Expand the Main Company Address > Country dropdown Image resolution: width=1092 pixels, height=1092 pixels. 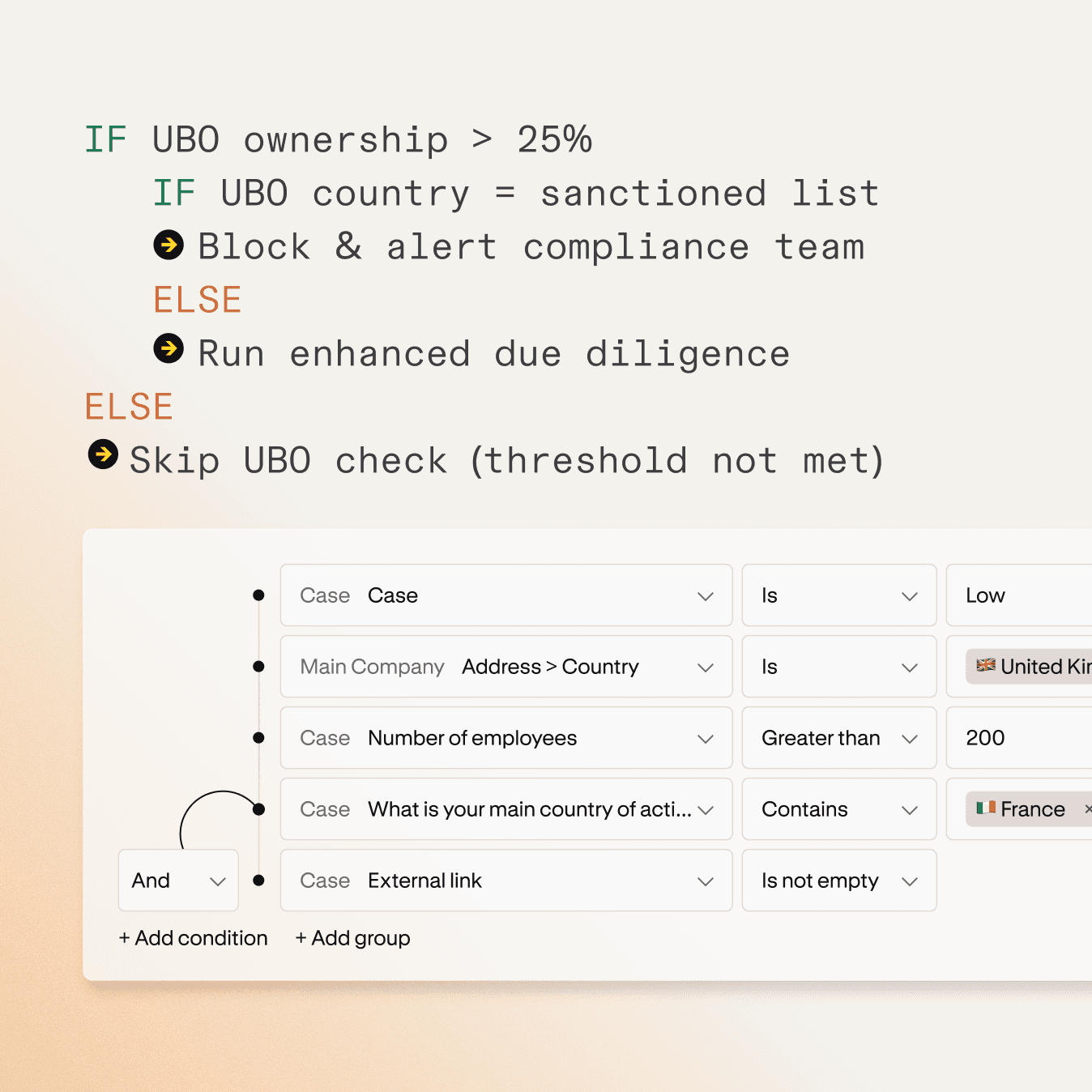tap(505, 667)
